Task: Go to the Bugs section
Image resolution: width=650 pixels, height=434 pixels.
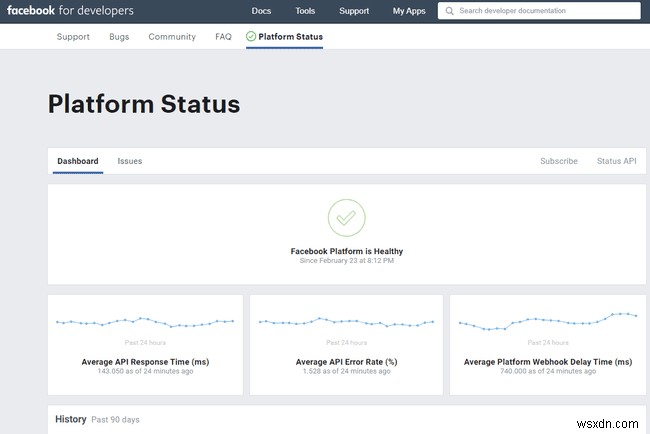Action: (119, 37)
